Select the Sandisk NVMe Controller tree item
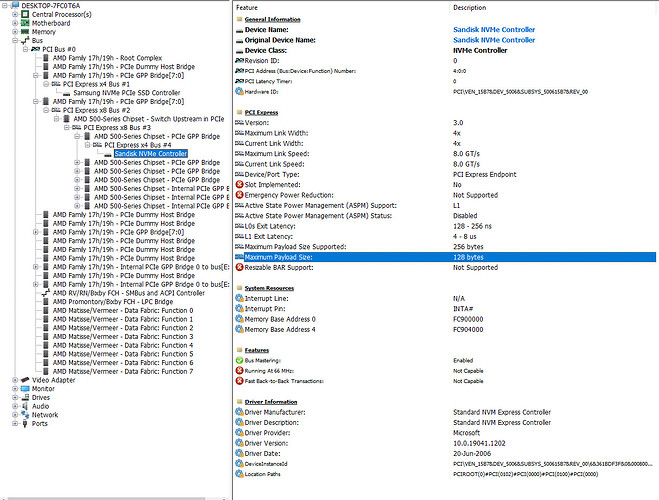The image size is (659, 500). tap(150, 154)
